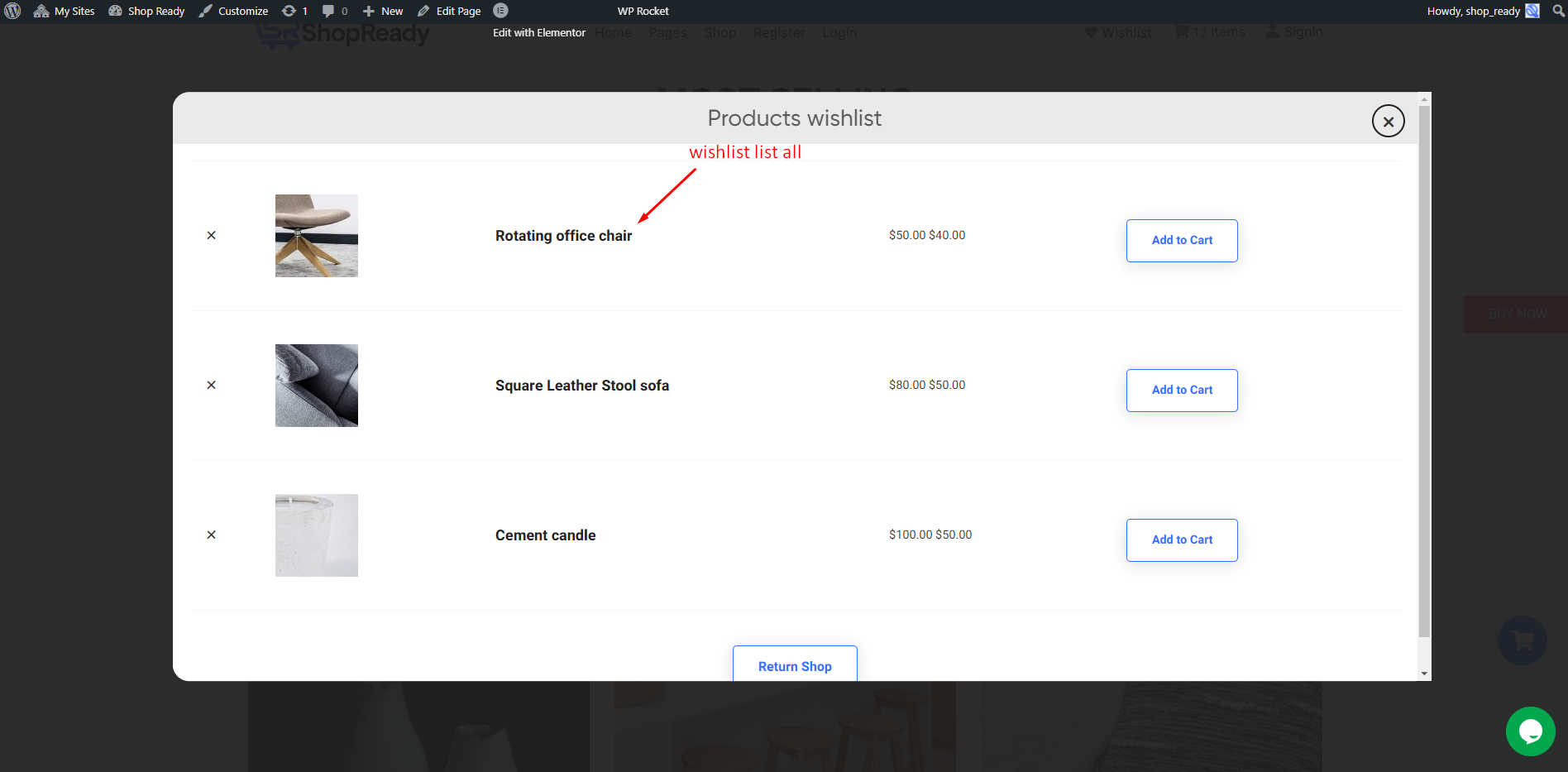1568x772 pixels.
Task: Click the WordPress logo in admin bar
Action: pos(12,11)
